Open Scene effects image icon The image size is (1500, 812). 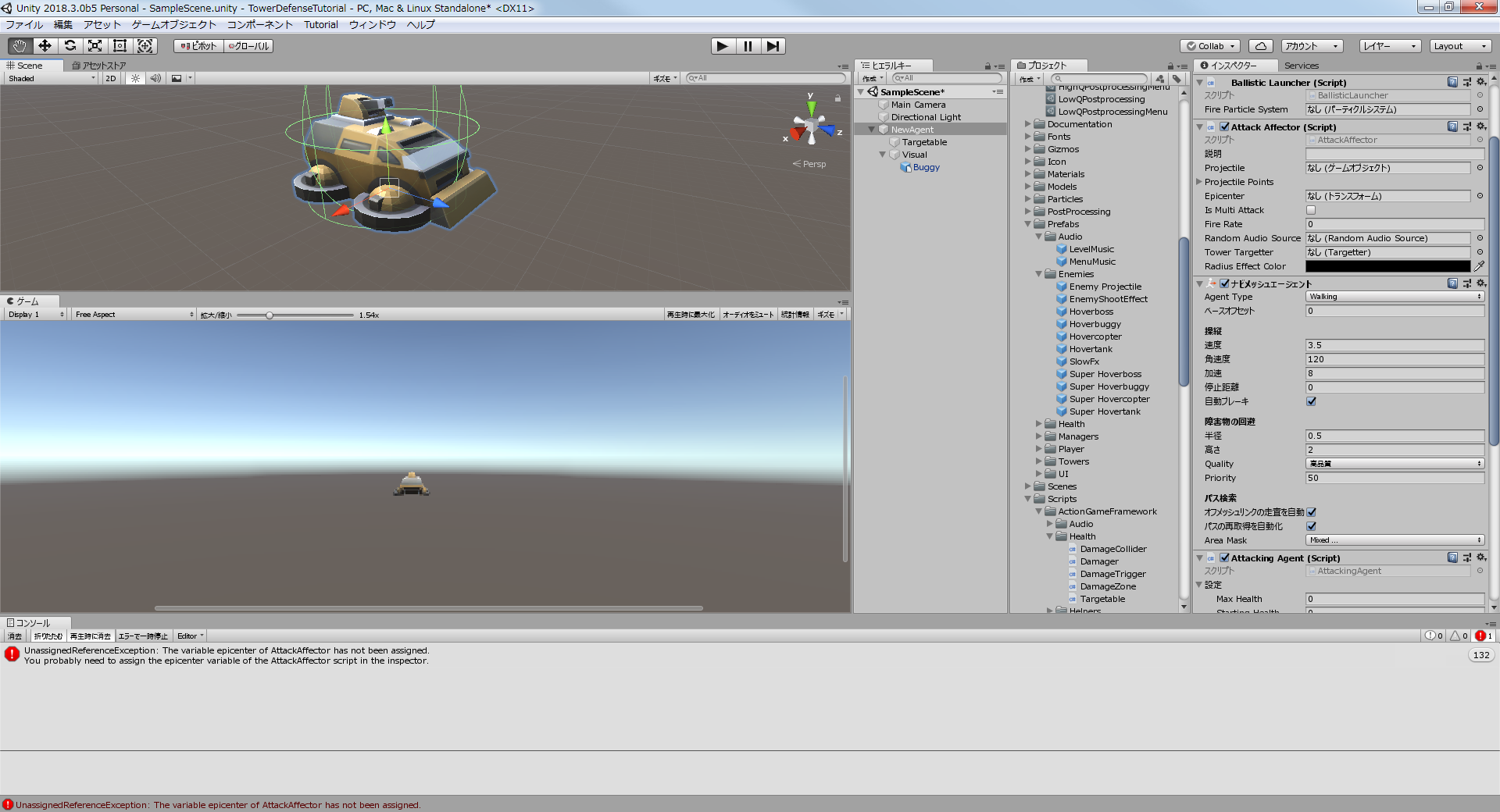[x=177, y=78]
